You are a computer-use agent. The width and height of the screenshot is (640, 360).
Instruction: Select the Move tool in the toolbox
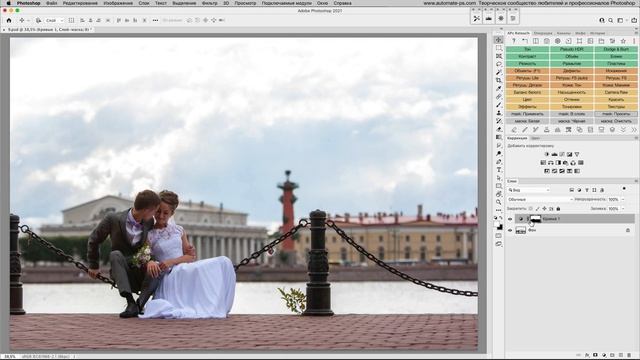pyautogui.click(x=498, y=40)
